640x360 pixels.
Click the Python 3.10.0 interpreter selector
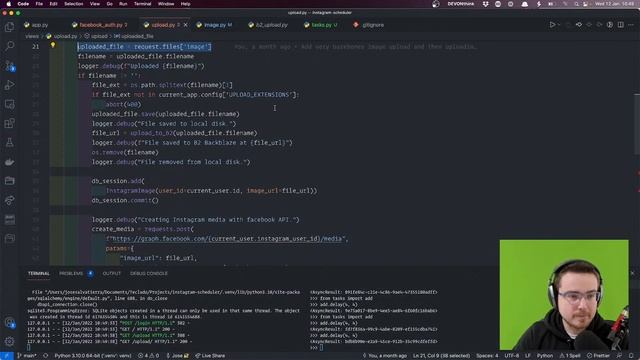(93, 356)
